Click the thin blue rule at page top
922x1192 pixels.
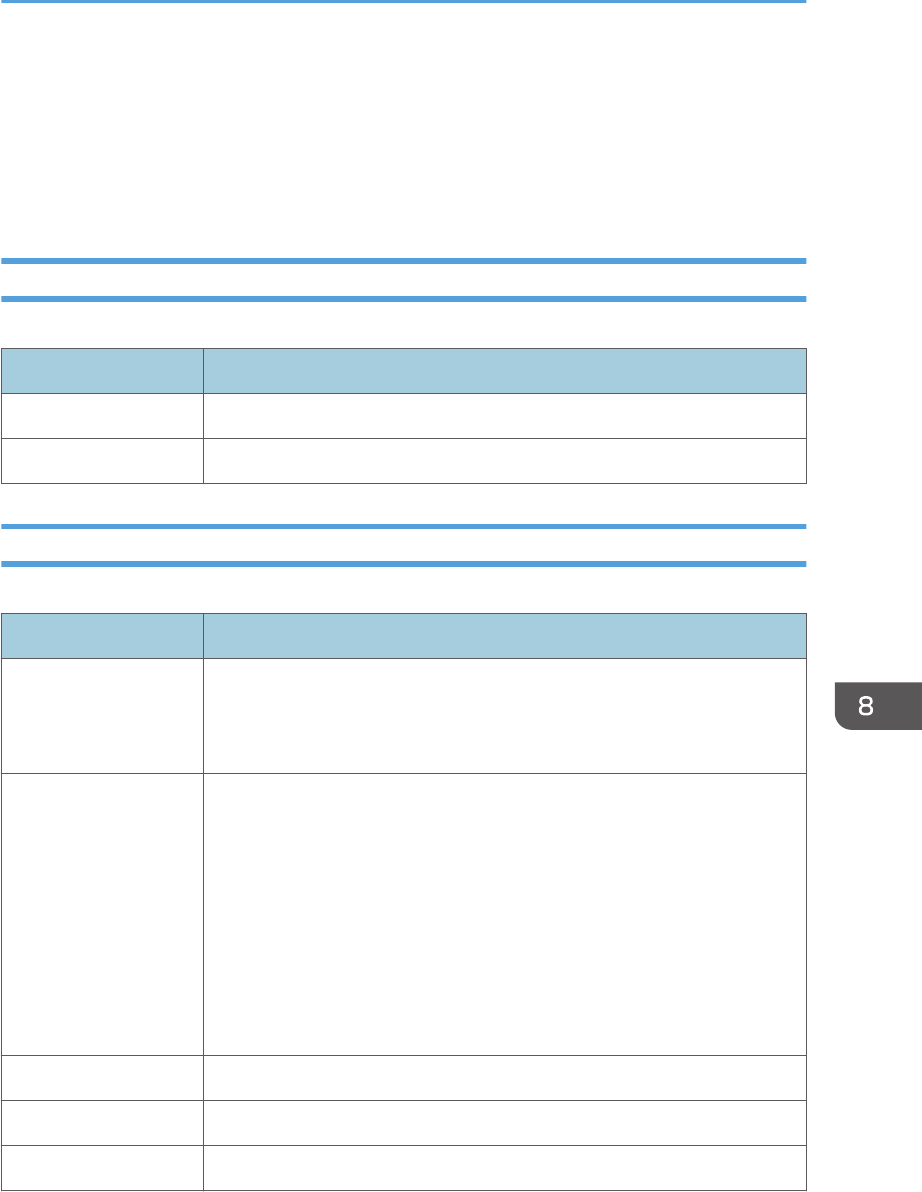click(404, 2)
